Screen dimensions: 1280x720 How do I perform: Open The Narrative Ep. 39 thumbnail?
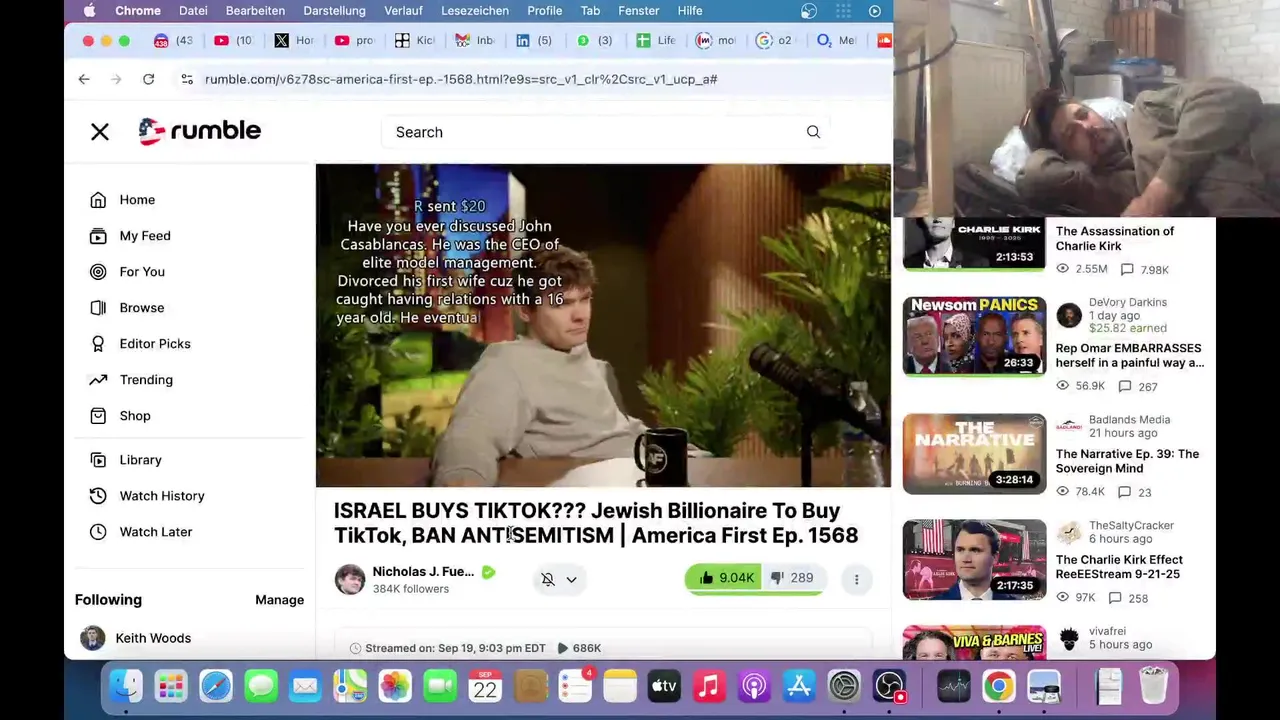click(x=974, y=454)
